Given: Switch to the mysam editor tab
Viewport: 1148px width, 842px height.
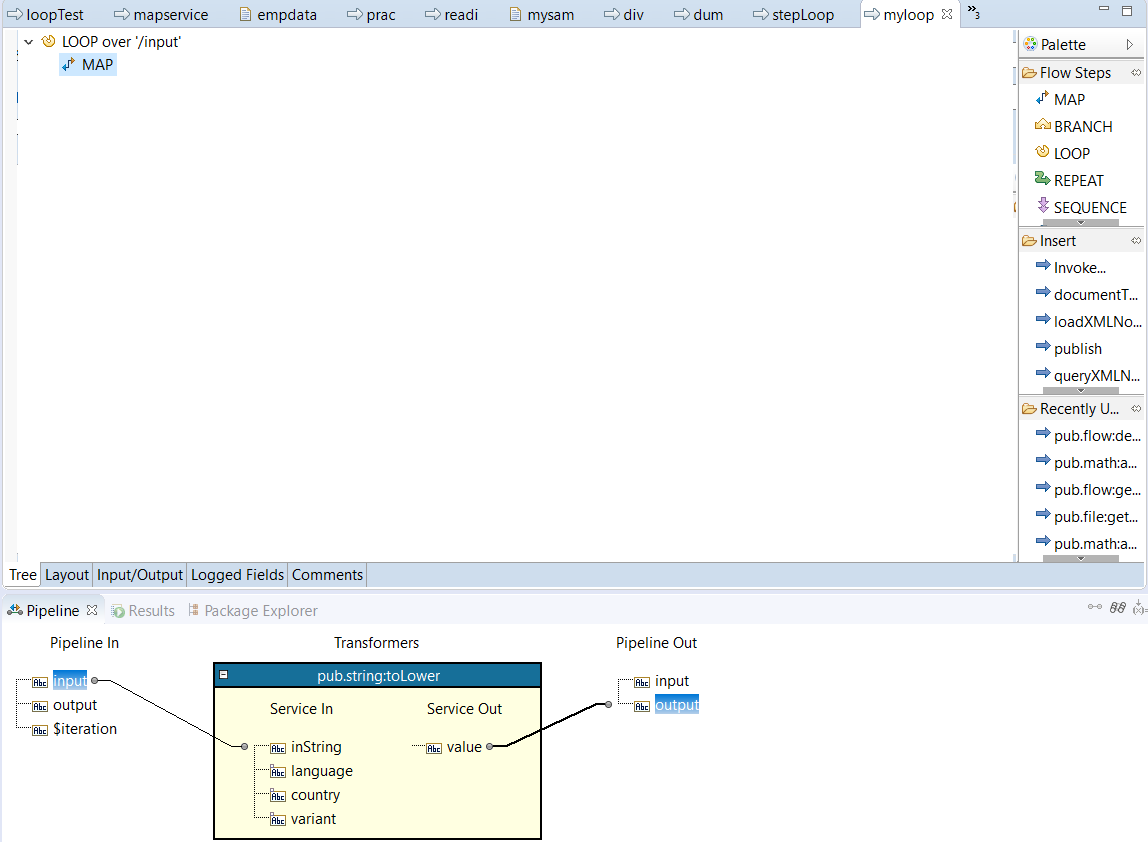Looking at the screenshot, I should click(541, 15).
